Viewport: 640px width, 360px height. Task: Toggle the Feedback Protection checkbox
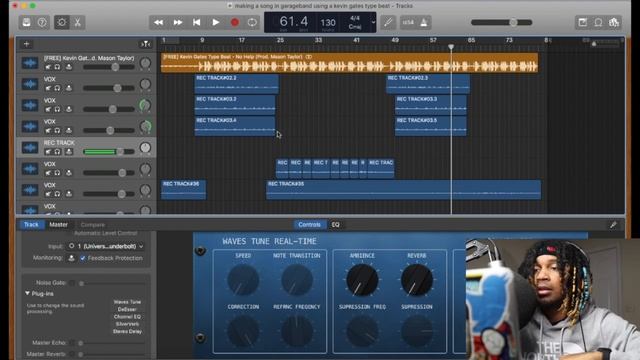(83, 258)
